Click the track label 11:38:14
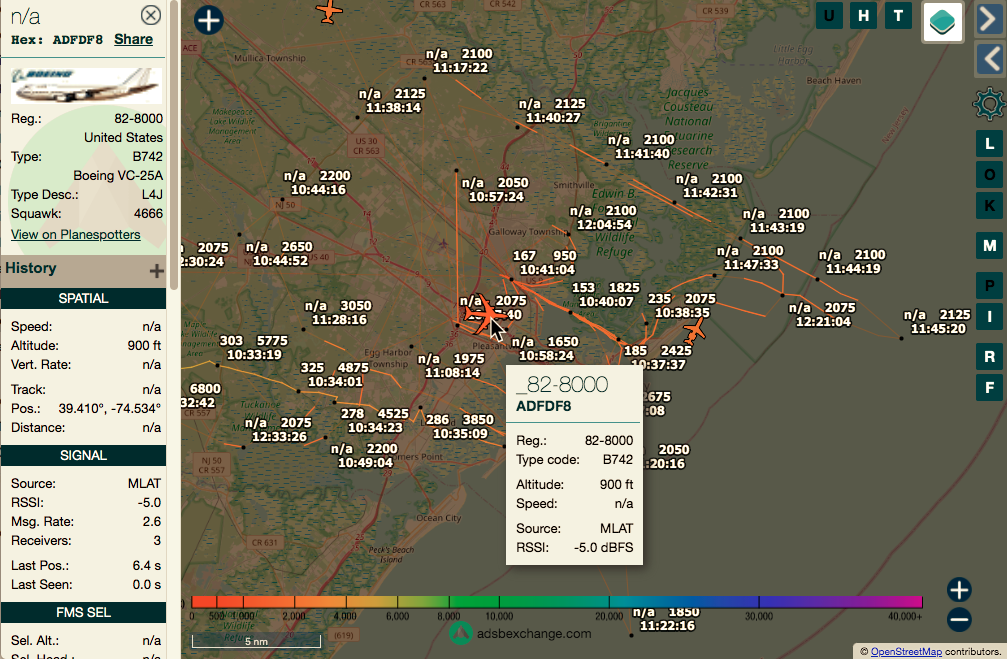 [393, 107]
